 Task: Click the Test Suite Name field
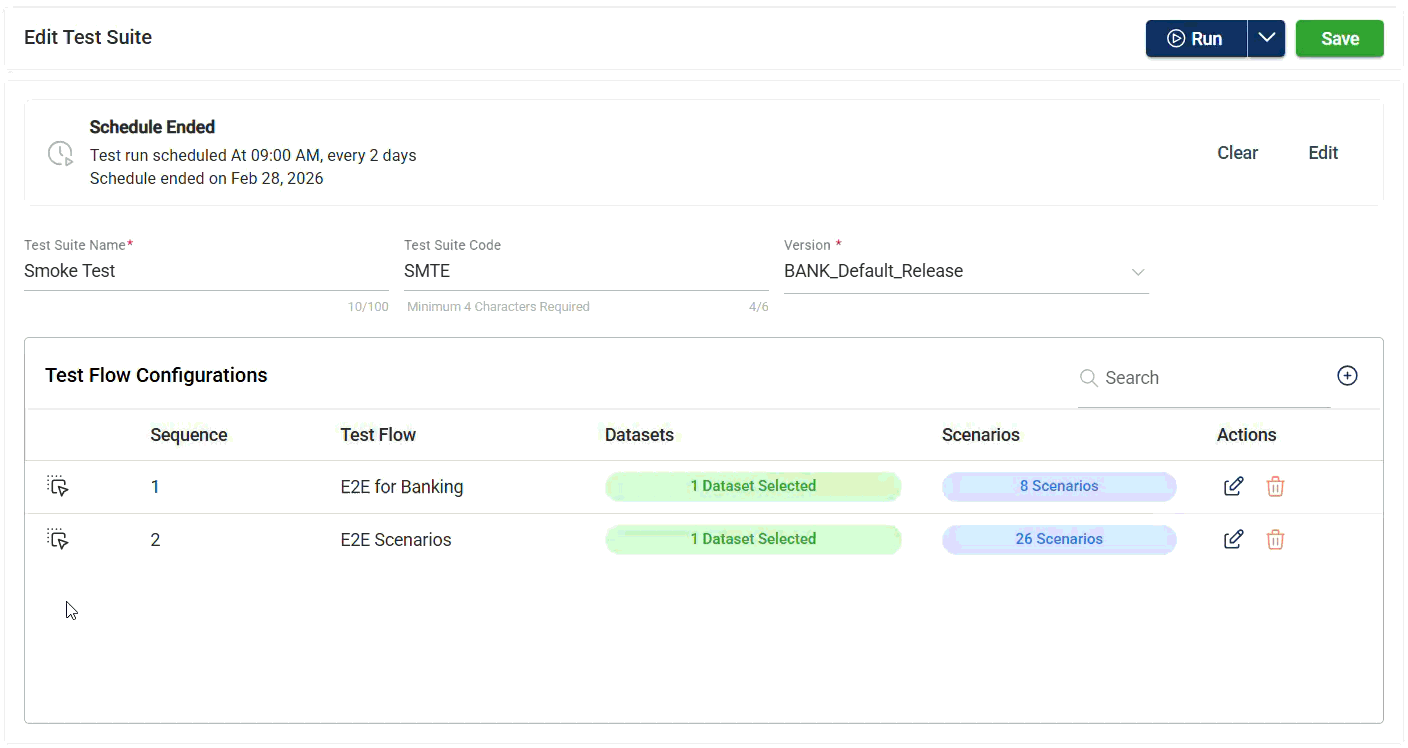coord(205,271)
